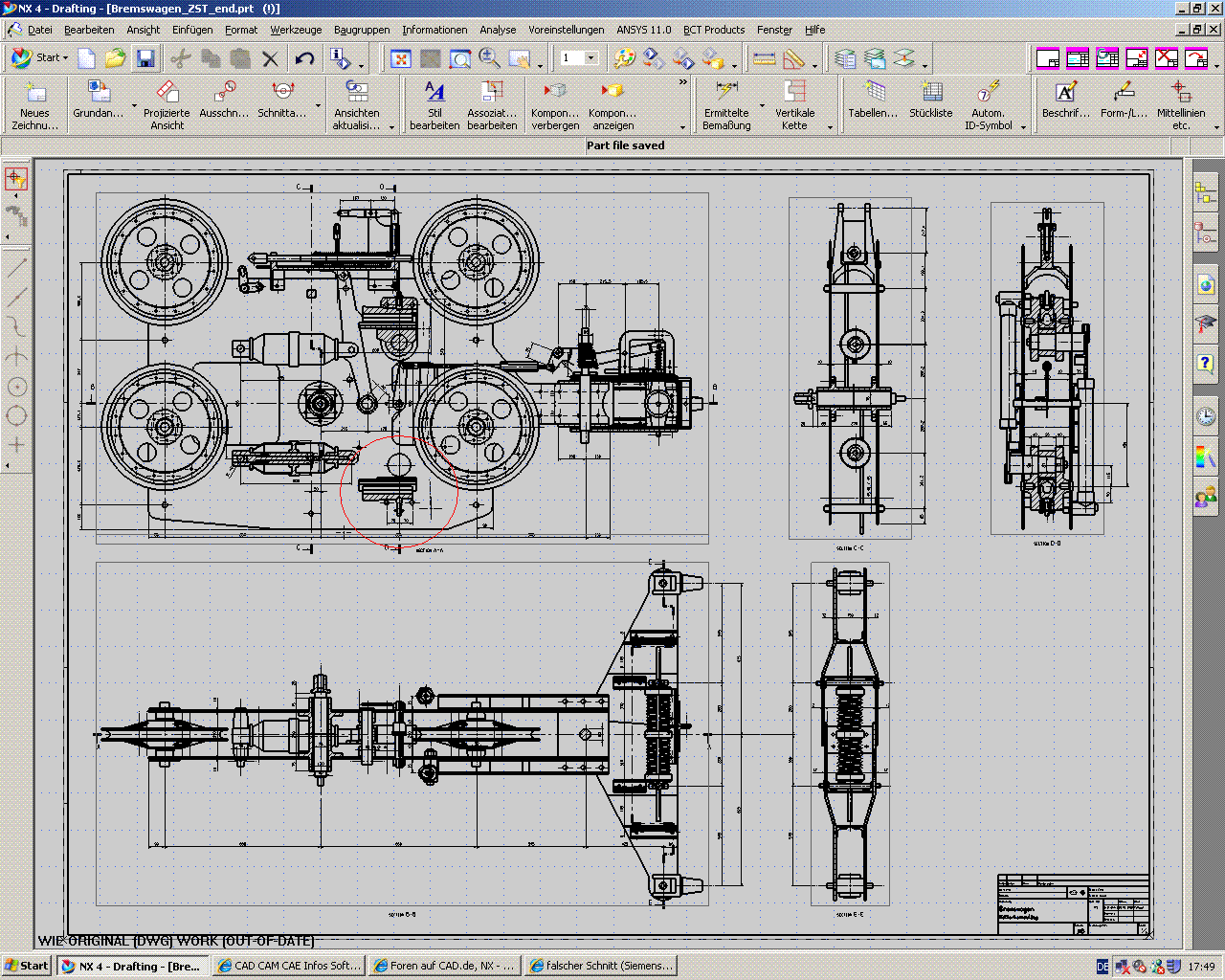Select the Fit view icon
The width and height of the screenshot is (1225, 980).
point(401,59)
